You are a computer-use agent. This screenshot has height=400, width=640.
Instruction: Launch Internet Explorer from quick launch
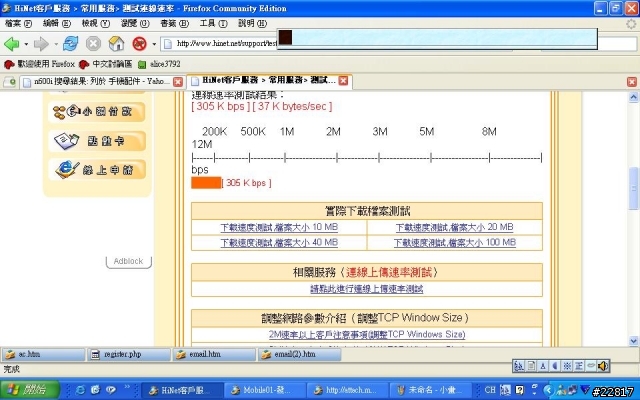point(80,390)
